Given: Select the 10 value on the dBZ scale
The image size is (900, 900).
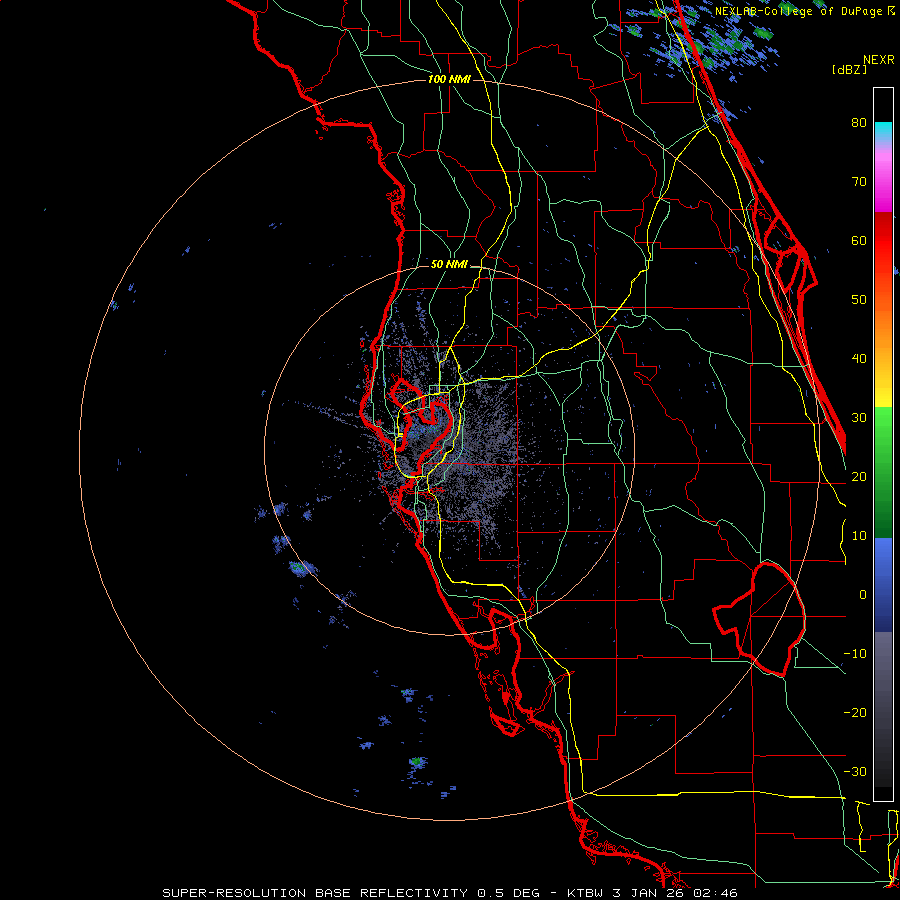Looking at the screenshot, I should (x=859, y=536).
